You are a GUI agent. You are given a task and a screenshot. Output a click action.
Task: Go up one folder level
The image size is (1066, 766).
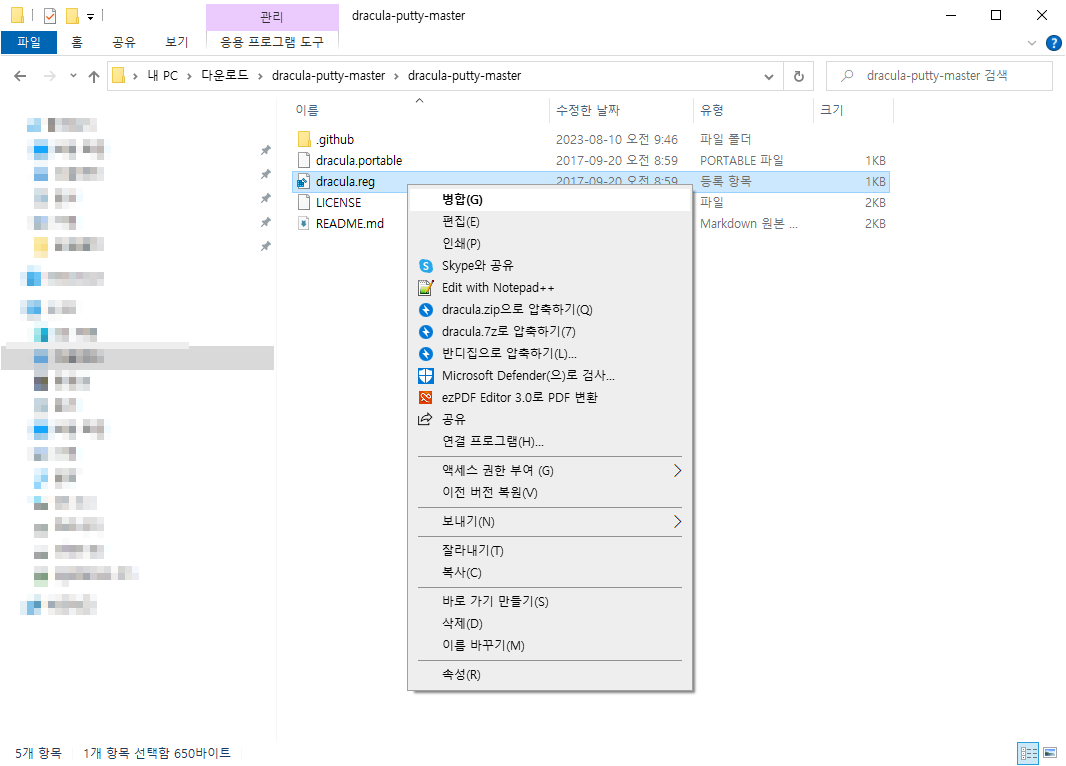point(94,76)
